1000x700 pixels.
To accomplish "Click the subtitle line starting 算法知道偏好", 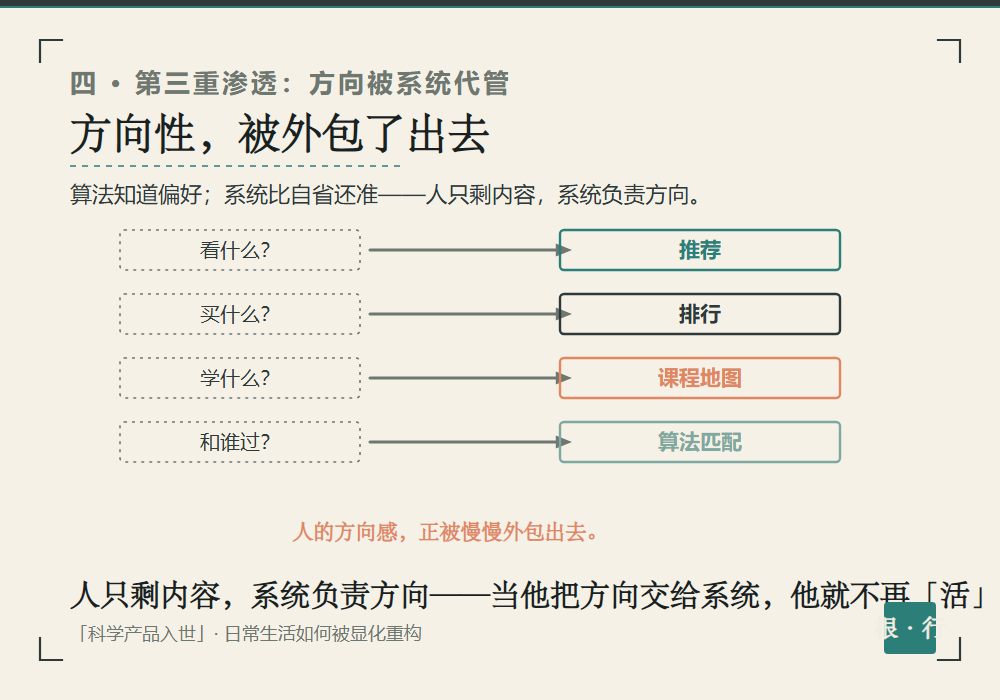I will pos(385,195).
